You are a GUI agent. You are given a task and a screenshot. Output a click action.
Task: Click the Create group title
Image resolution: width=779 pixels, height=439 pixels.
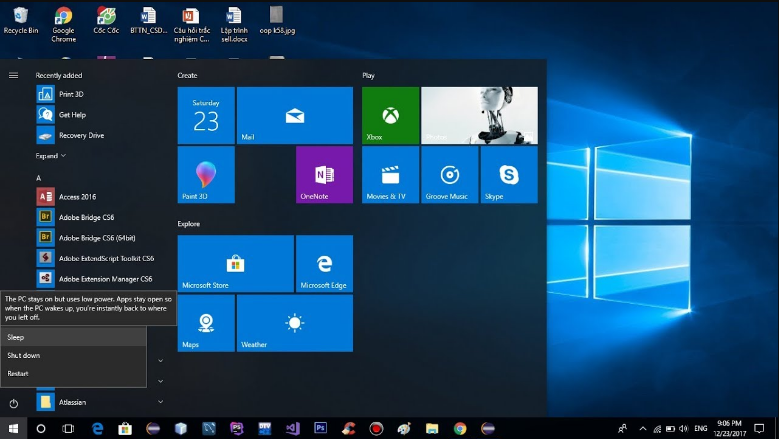tap(187, 75)
